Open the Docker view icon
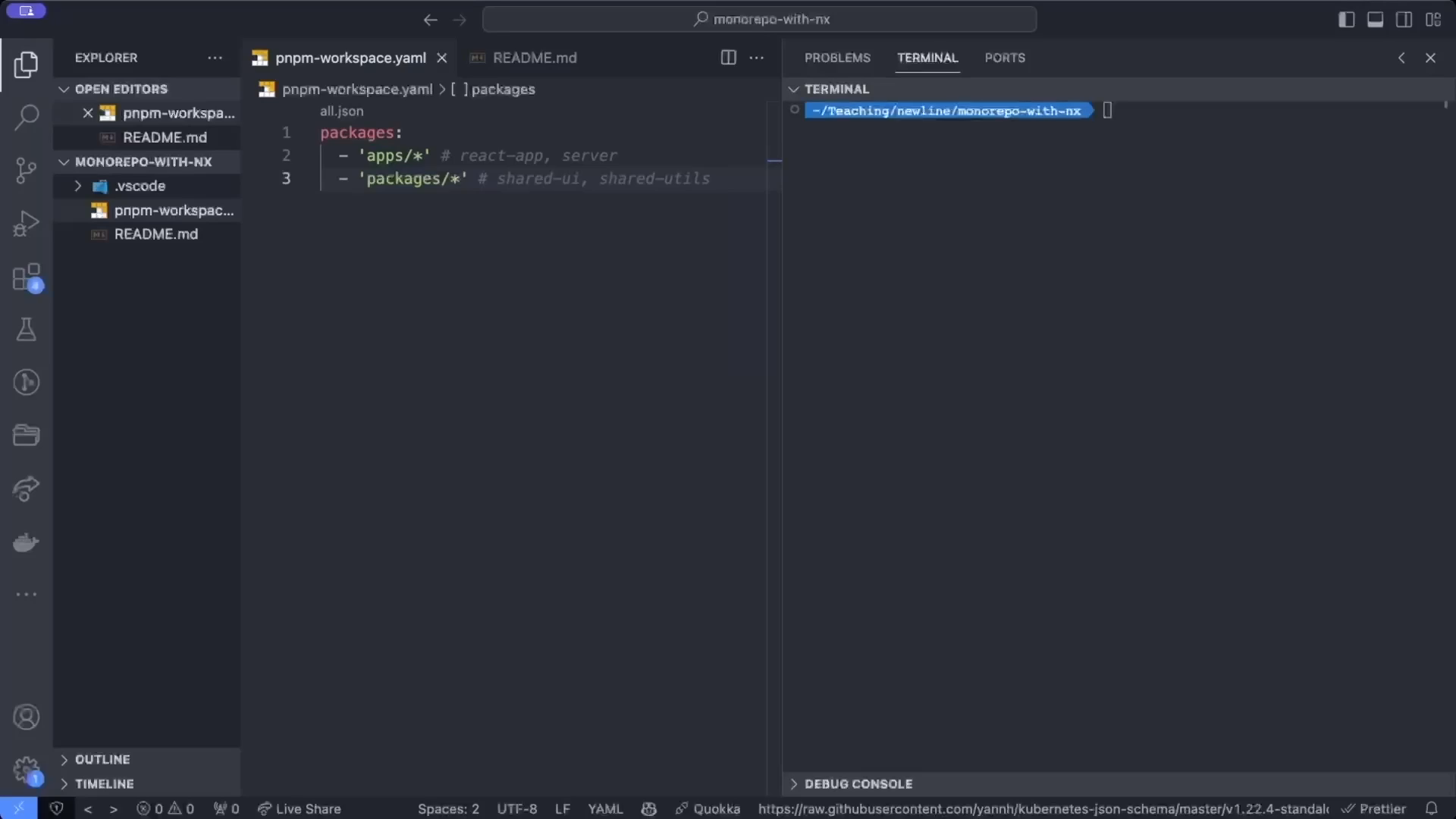 27,542
